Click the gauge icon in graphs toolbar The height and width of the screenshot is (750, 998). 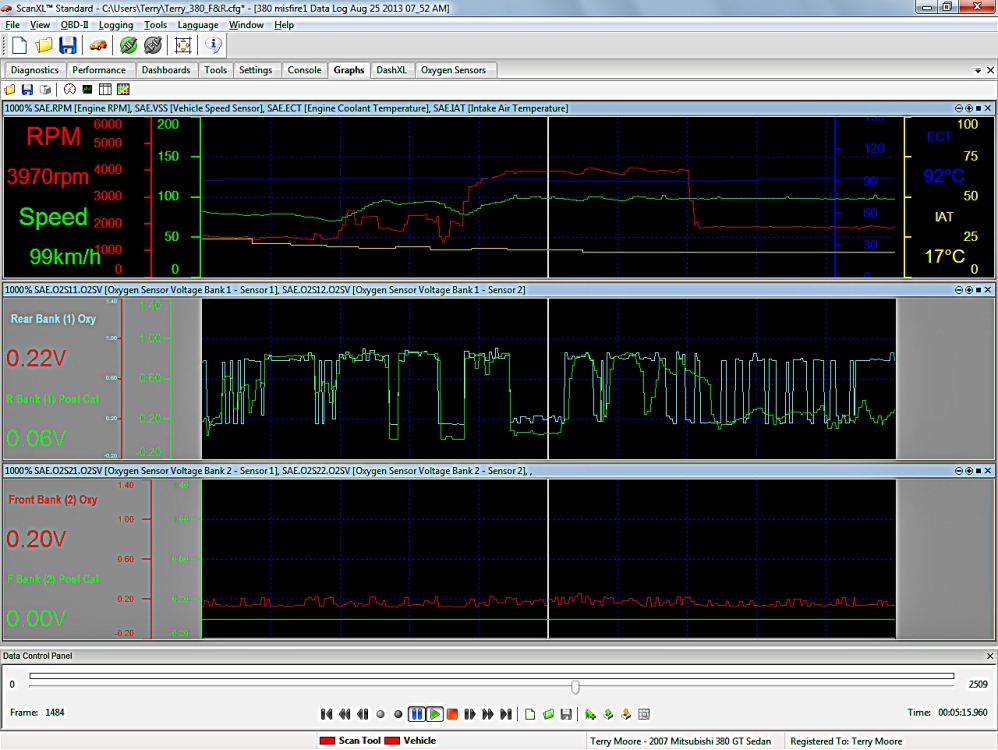tap(70, 89)
